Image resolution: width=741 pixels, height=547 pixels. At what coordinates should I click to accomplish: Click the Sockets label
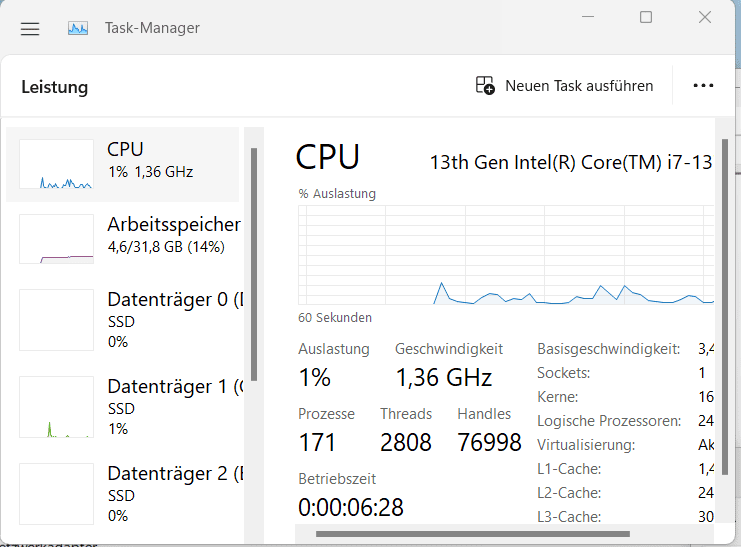(x=563, y=373)
